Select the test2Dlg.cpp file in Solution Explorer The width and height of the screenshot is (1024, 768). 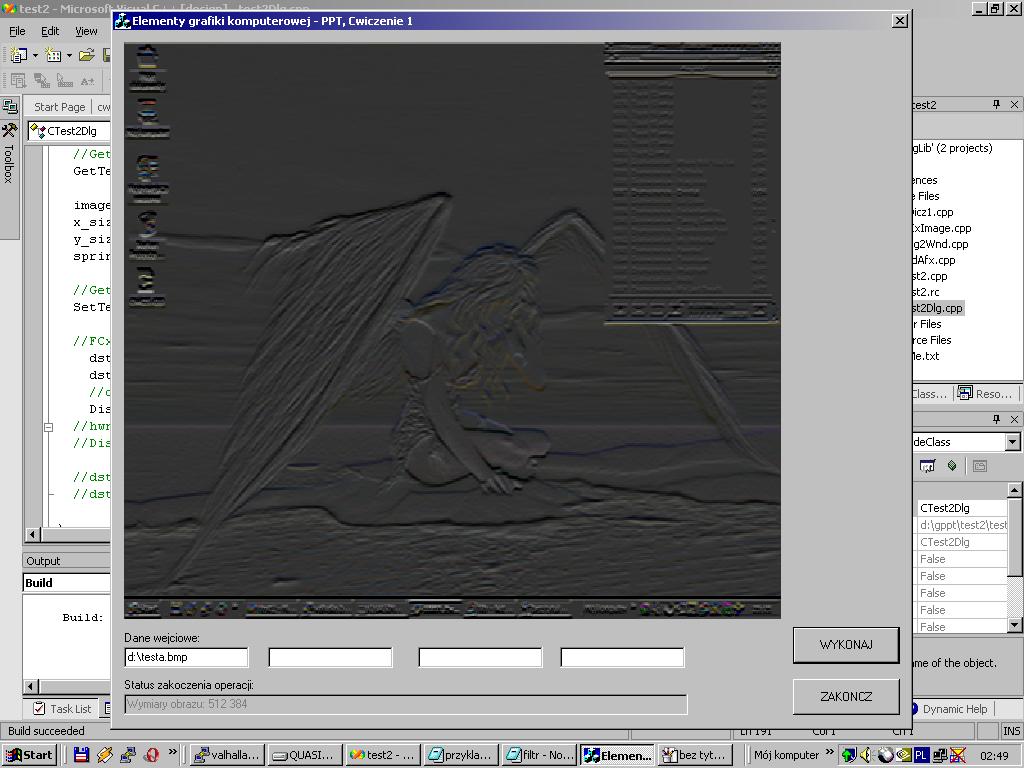pos(938,308)
